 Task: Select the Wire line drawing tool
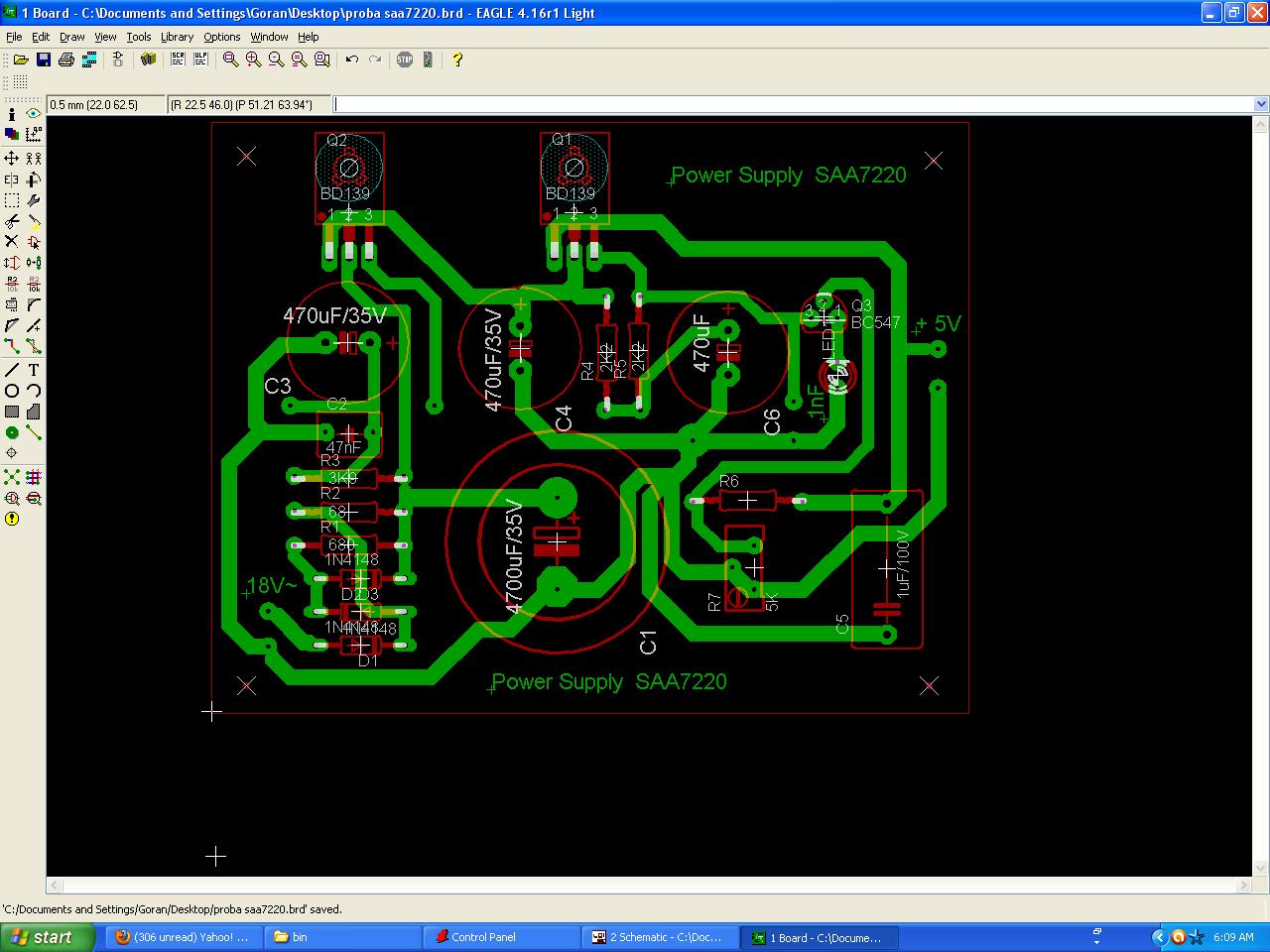12,370
